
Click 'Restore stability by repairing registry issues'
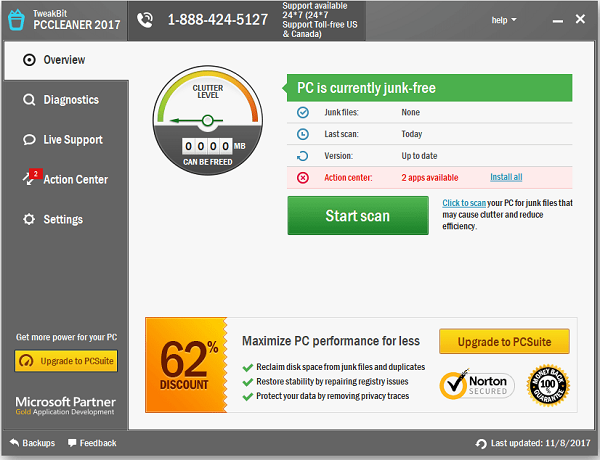pyautogui.click(x=332, y=381)
